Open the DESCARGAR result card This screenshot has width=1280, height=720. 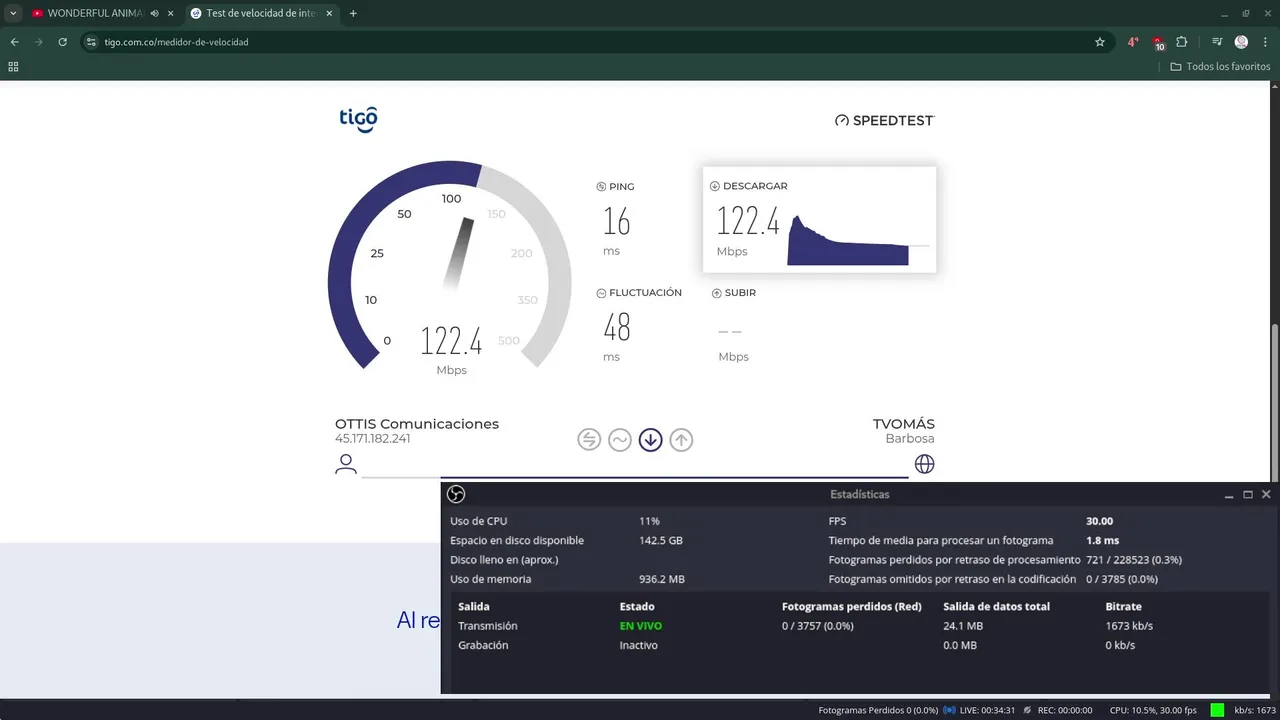[819, 219]
